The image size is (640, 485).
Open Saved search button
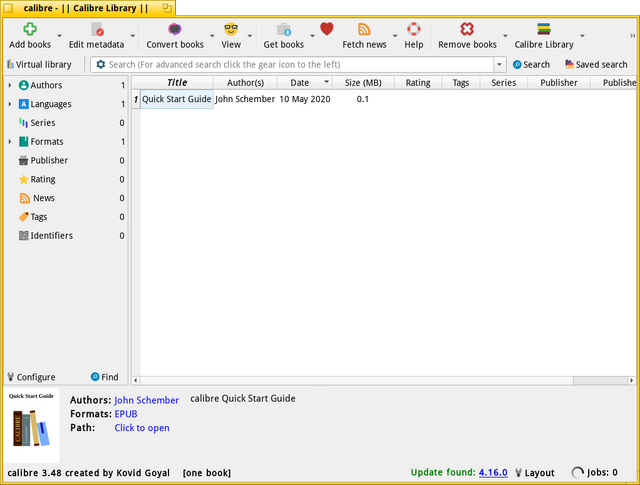(596, 65)
